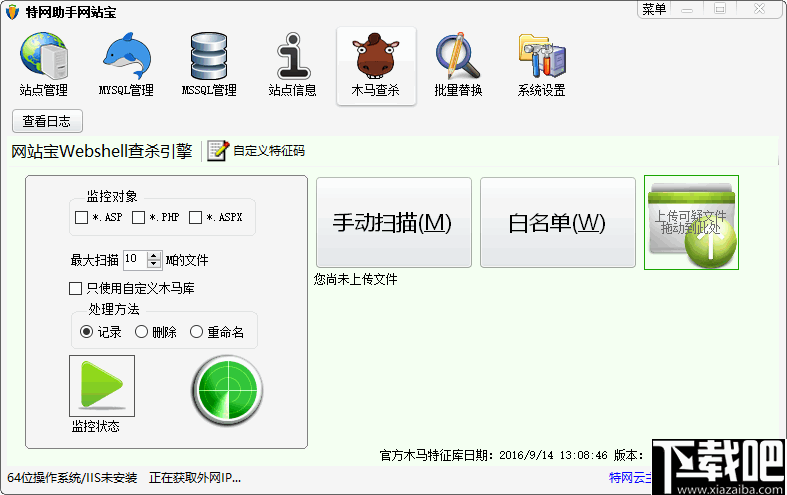Click 查看日志 button

(47, 121)
